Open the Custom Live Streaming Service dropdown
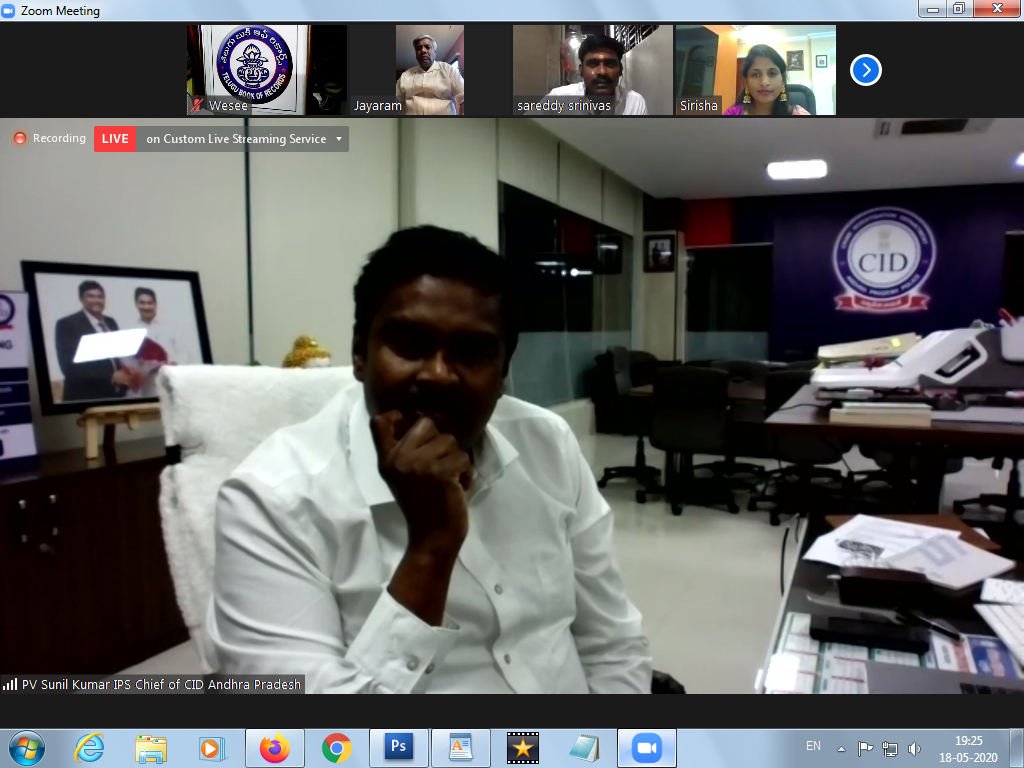Viewport: 1024px width, 768px height. [x=339, y=139]
